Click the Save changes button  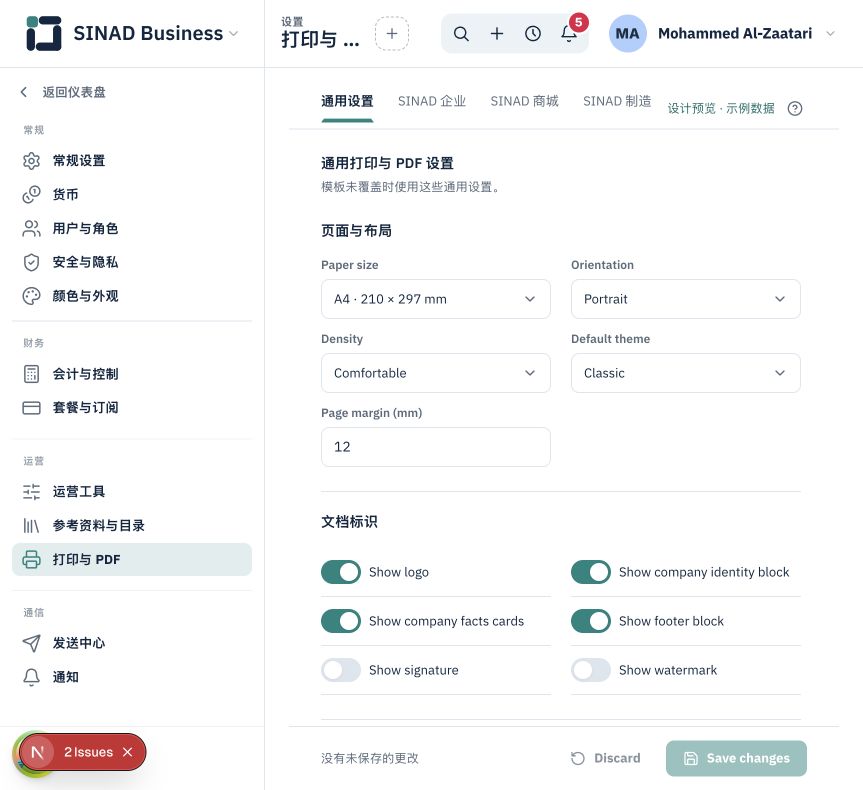[736, 758]
